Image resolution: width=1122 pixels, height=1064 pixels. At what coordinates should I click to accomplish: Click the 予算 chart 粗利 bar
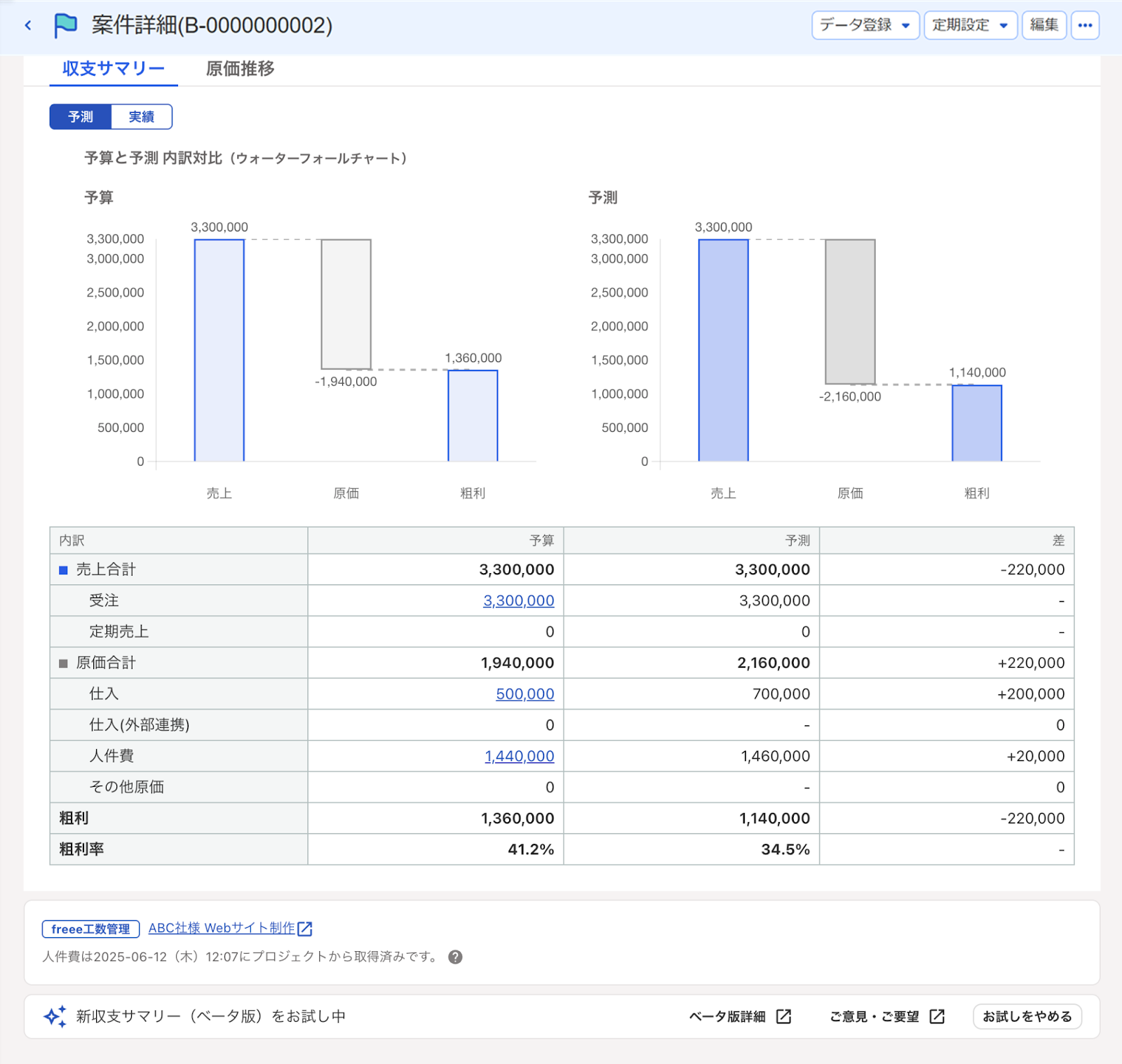pyautogui.click(x=473, y=415)
